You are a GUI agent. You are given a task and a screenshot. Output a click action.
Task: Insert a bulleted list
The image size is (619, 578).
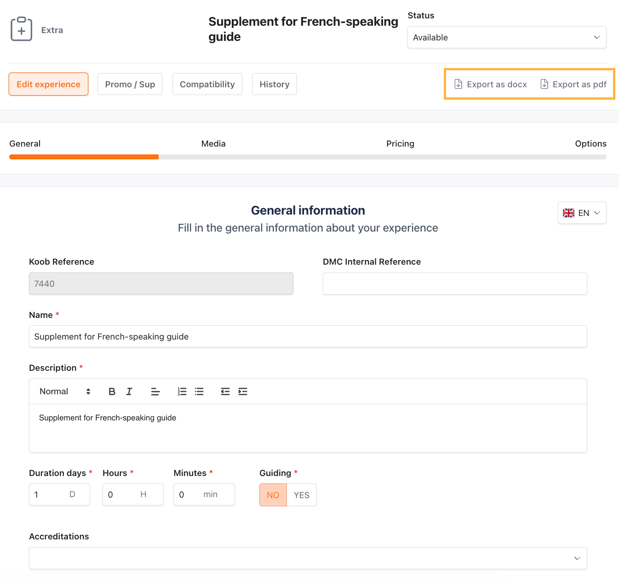199,392
